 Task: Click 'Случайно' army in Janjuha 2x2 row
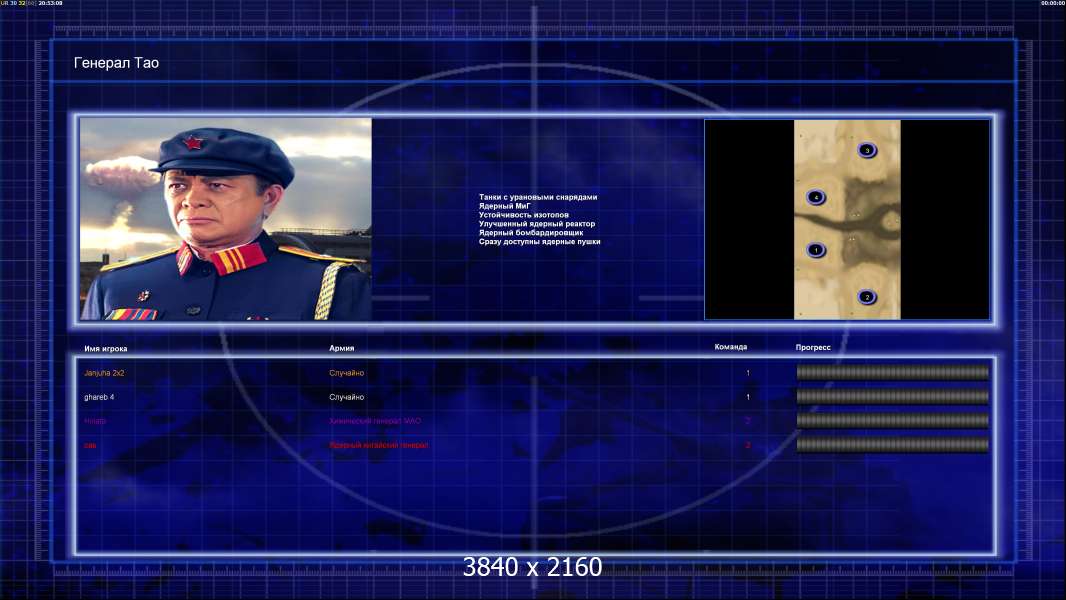tap(347, 373)
